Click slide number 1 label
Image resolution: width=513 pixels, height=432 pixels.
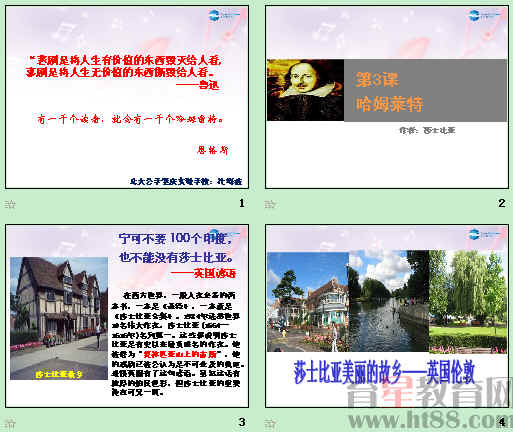click(242, 203)
